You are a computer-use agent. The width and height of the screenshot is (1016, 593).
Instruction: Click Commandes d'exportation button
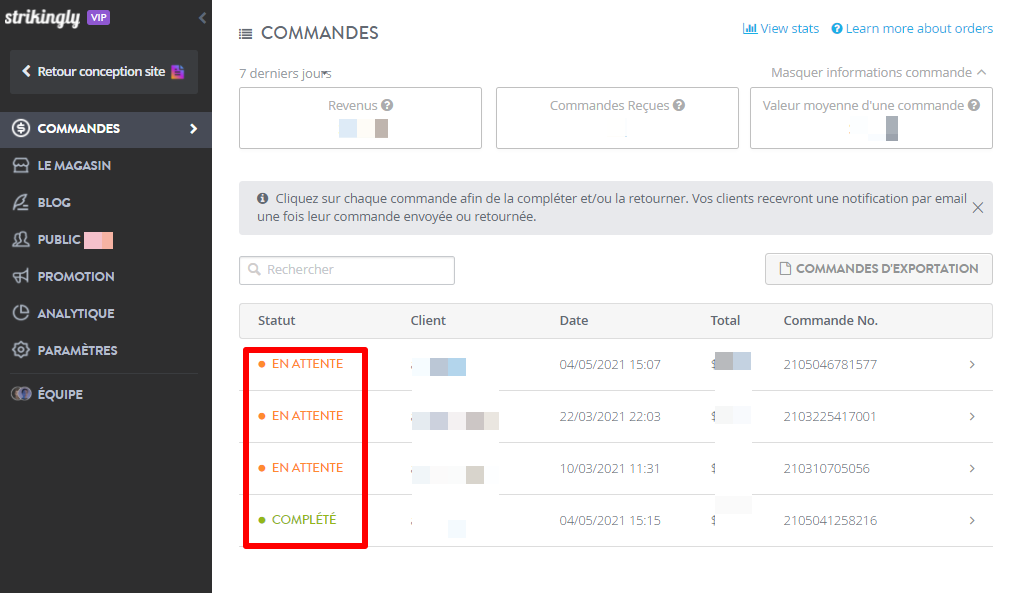[878, 268]
